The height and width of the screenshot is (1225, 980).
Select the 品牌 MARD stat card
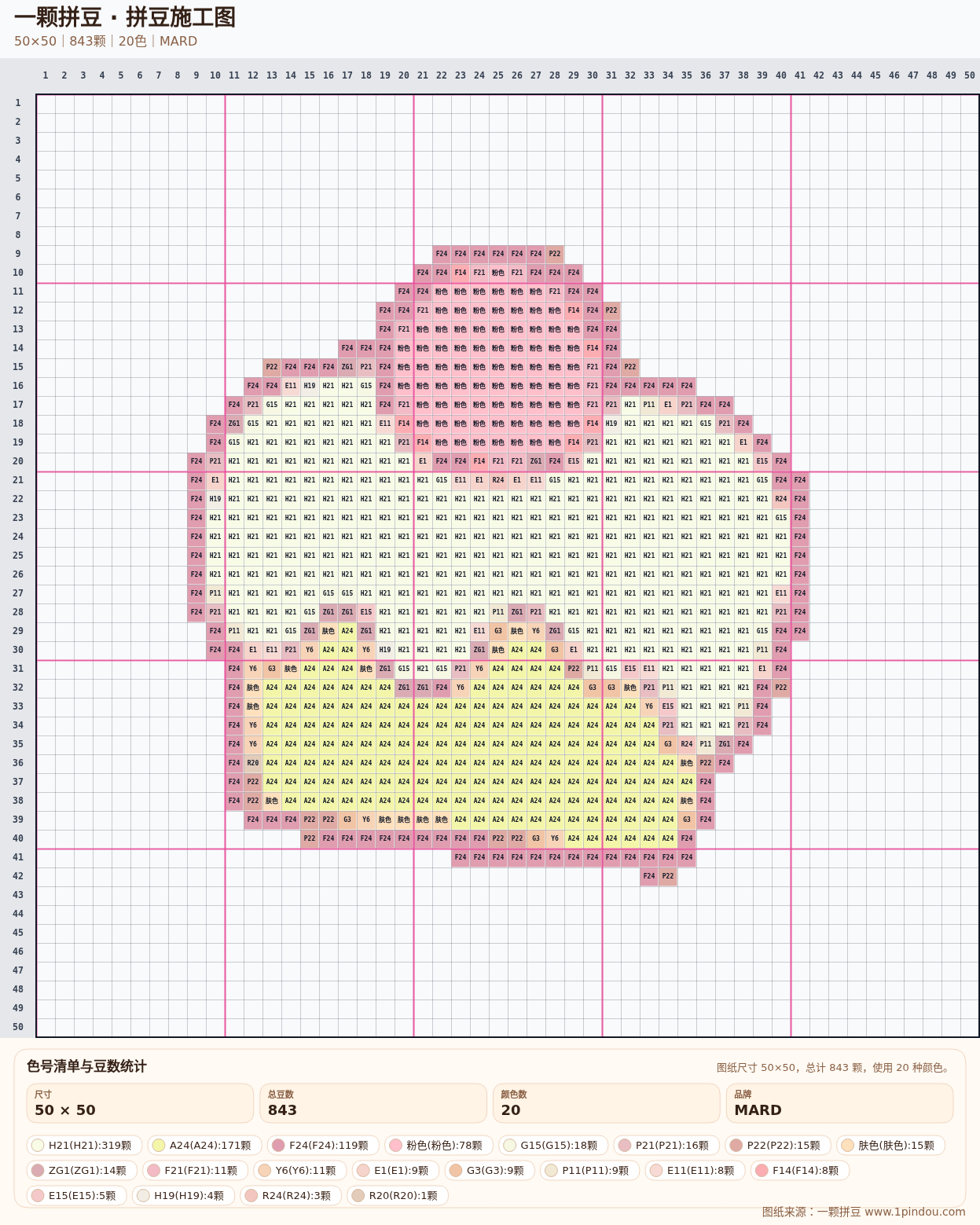[x=839, y=1103]
